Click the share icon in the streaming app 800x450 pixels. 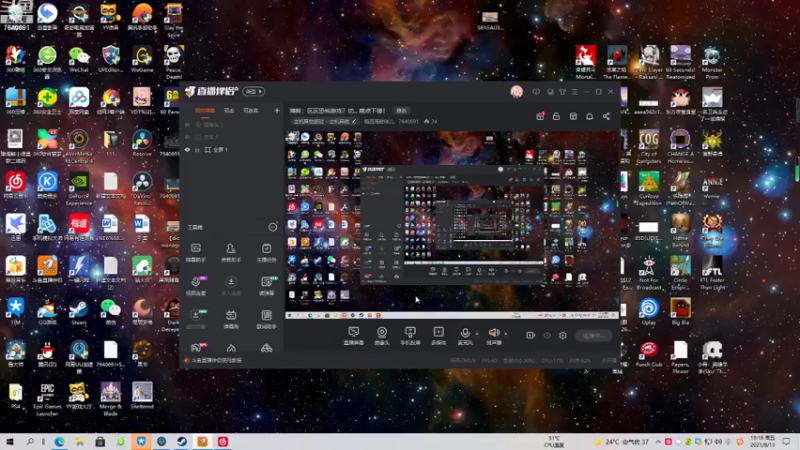[x=606, y=116]
